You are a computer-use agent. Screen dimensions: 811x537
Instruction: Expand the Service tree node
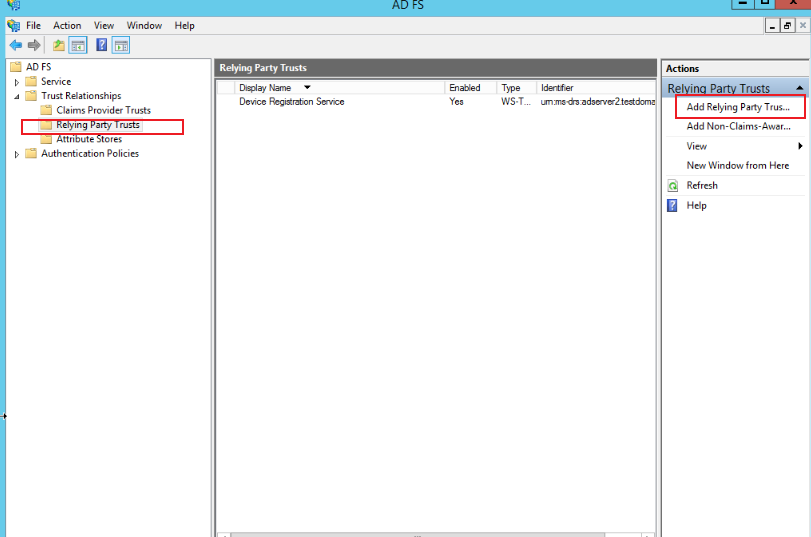(17, 82)
